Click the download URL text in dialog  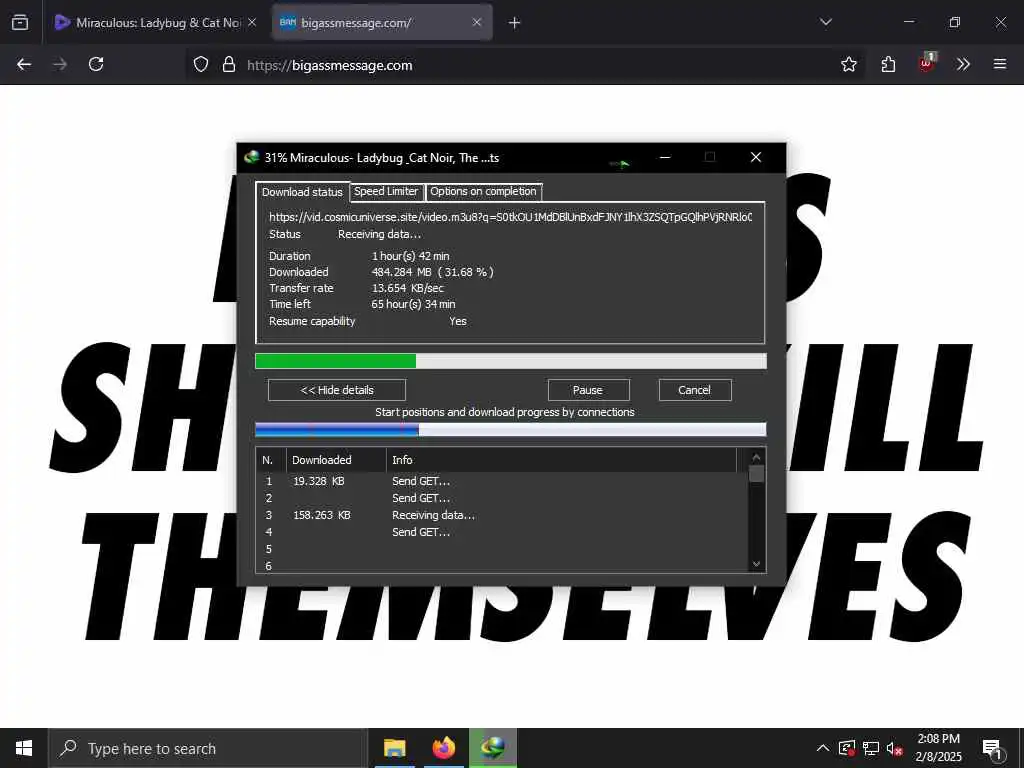[510, 217]
